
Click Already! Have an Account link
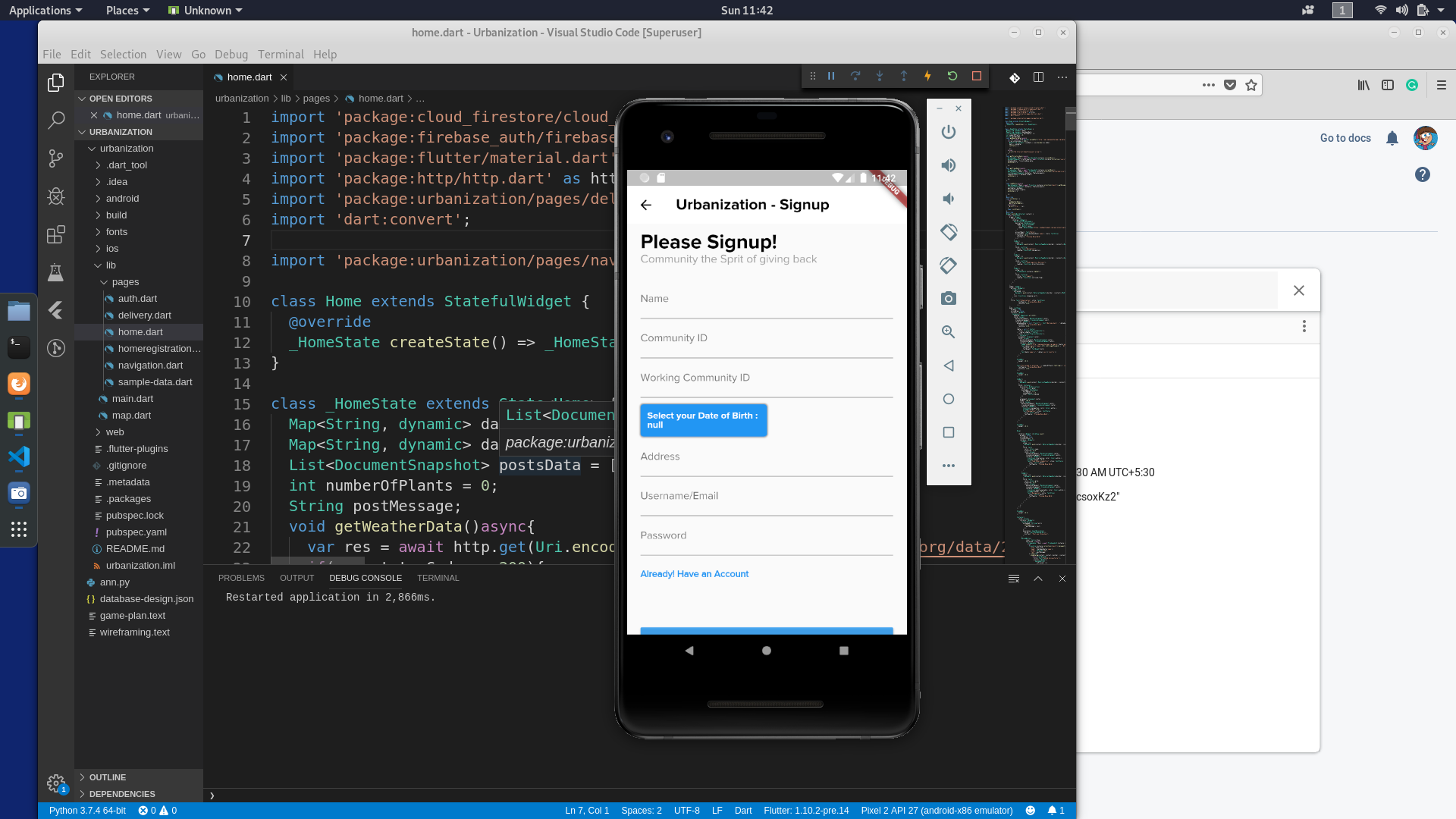tap(694, 574)
